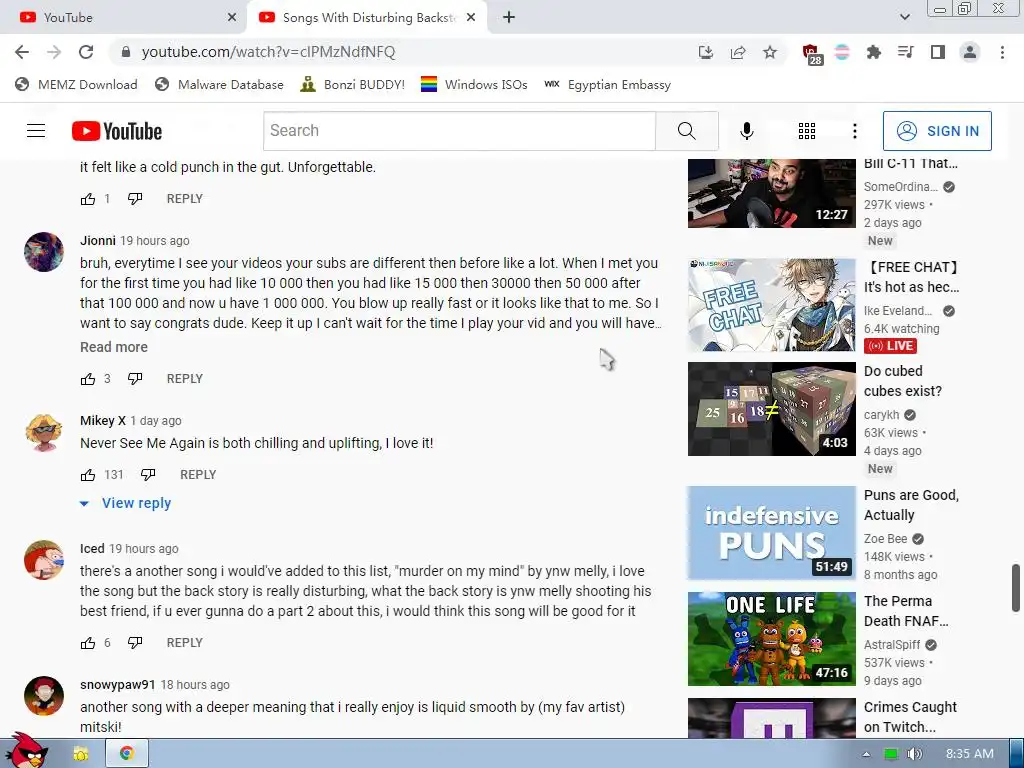Image resolution: width=1024 pixels, height=768 pixels.
Task: Open the tab search dropdown arrow
Action: point(904,18)
